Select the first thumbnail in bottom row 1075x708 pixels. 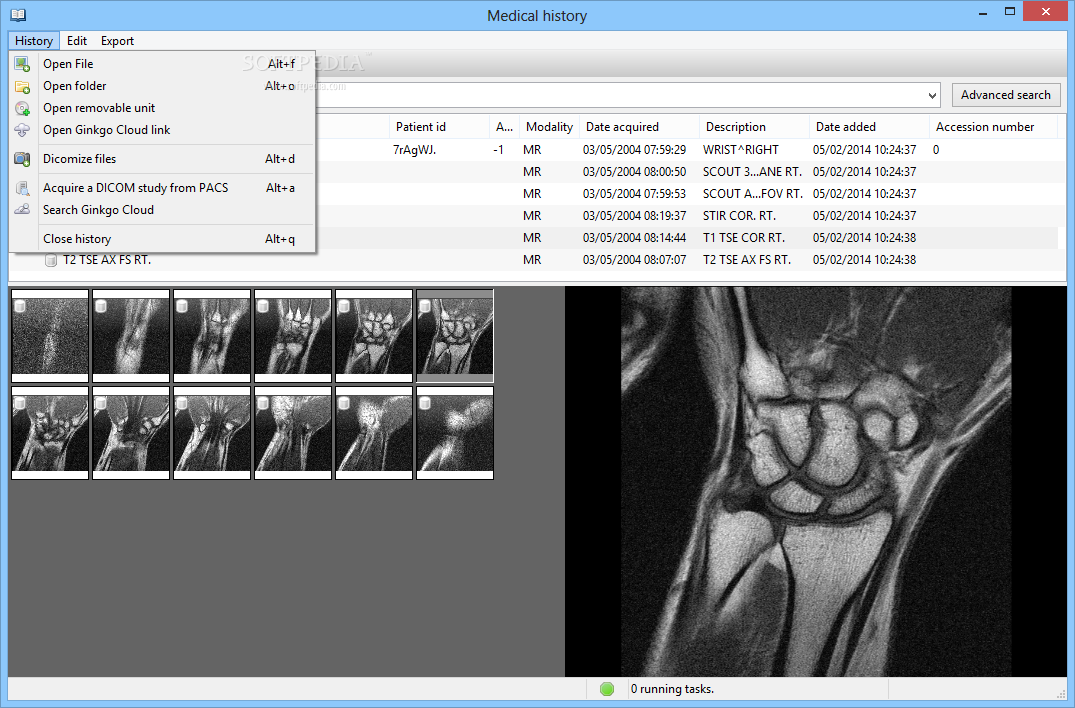[50, 433]
